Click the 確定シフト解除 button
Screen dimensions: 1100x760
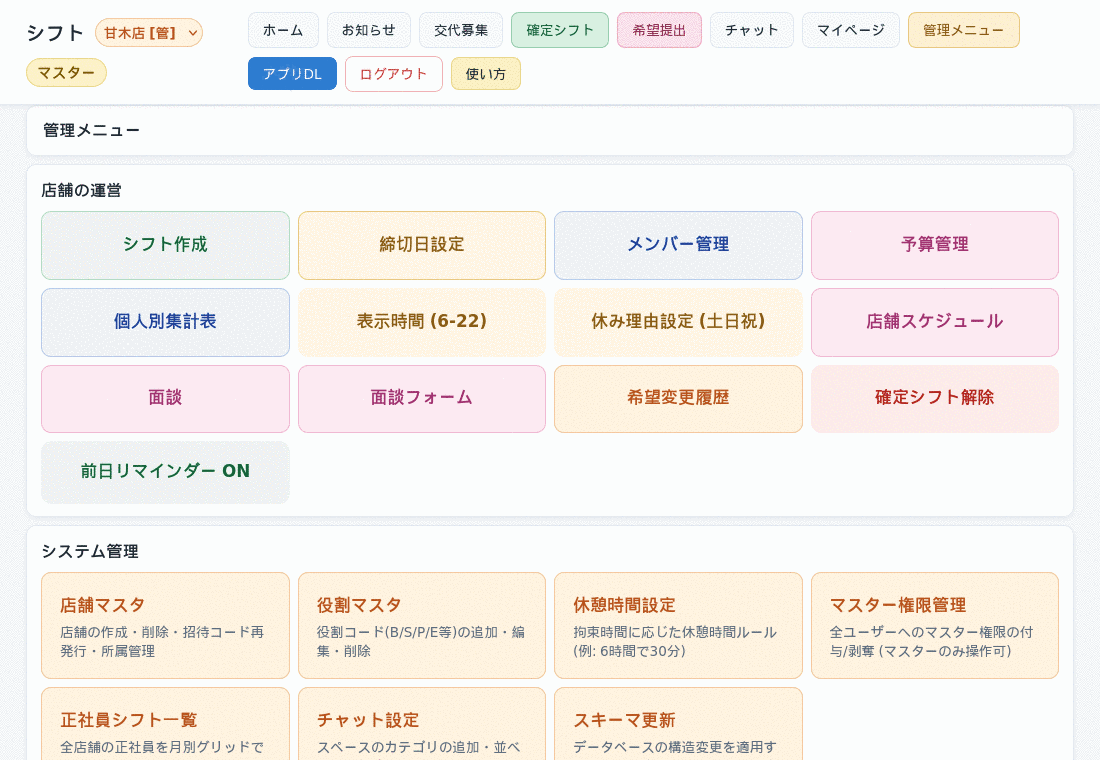pyautogui.click(x=934, y=399)
